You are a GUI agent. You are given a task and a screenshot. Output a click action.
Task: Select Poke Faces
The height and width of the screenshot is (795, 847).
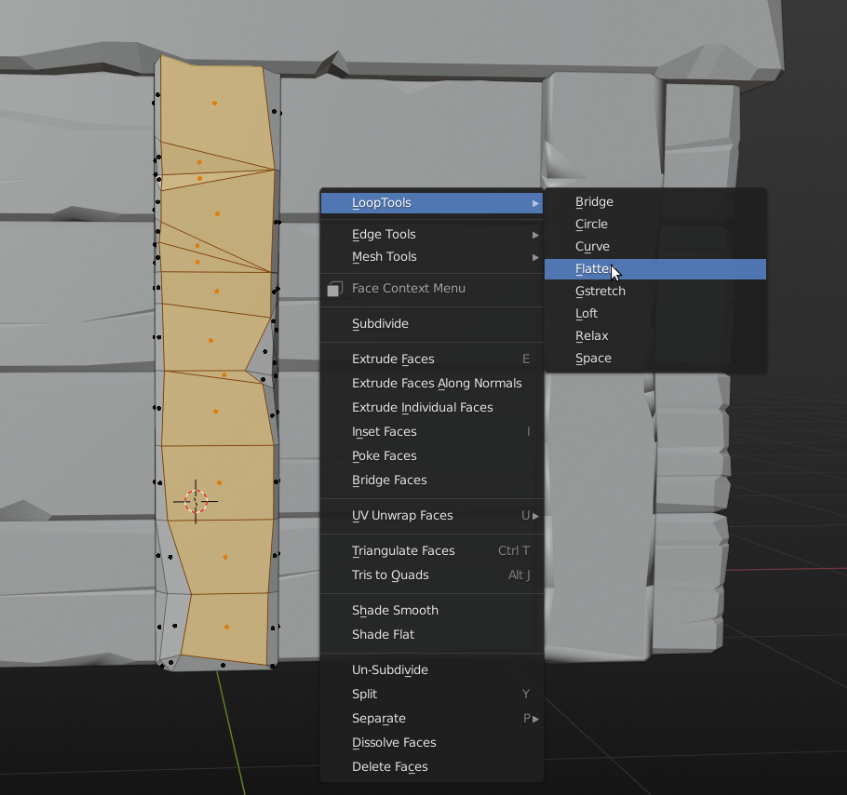point(432,456)
